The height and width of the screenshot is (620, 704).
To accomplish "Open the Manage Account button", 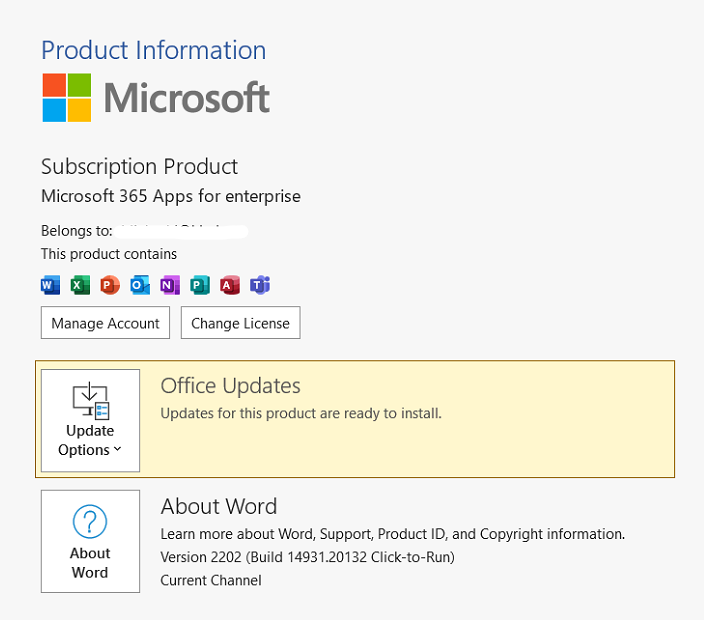I will pos(106,323).
